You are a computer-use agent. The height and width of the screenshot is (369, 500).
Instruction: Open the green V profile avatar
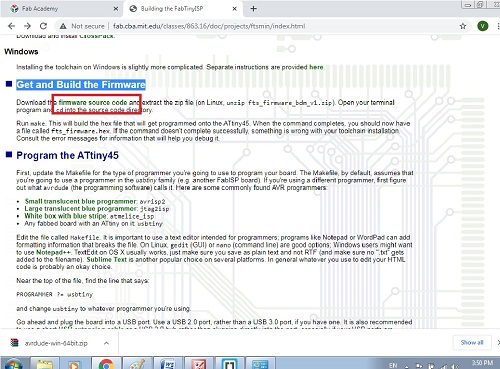(482, 26)
